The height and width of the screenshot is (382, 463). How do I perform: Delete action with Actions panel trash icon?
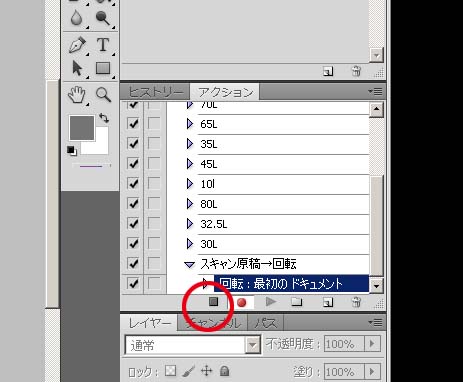(356, 302)
